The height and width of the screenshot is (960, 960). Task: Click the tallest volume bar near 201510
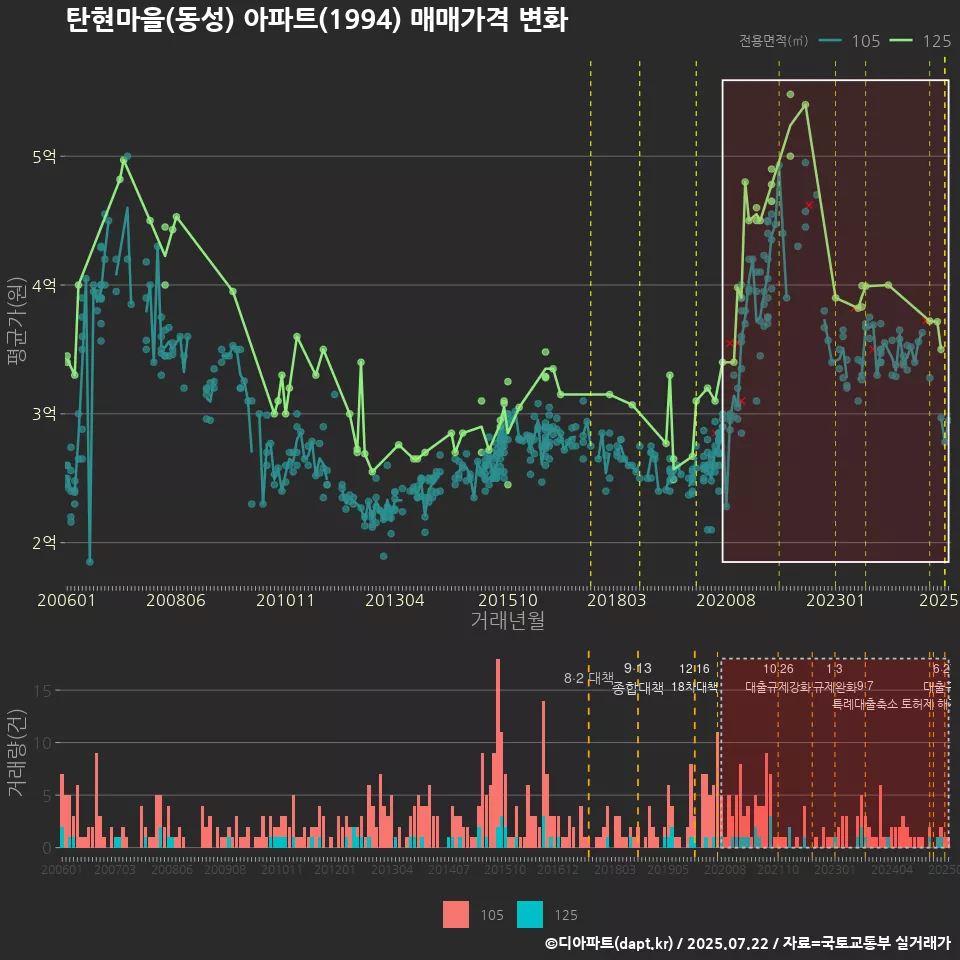[498, 753]
